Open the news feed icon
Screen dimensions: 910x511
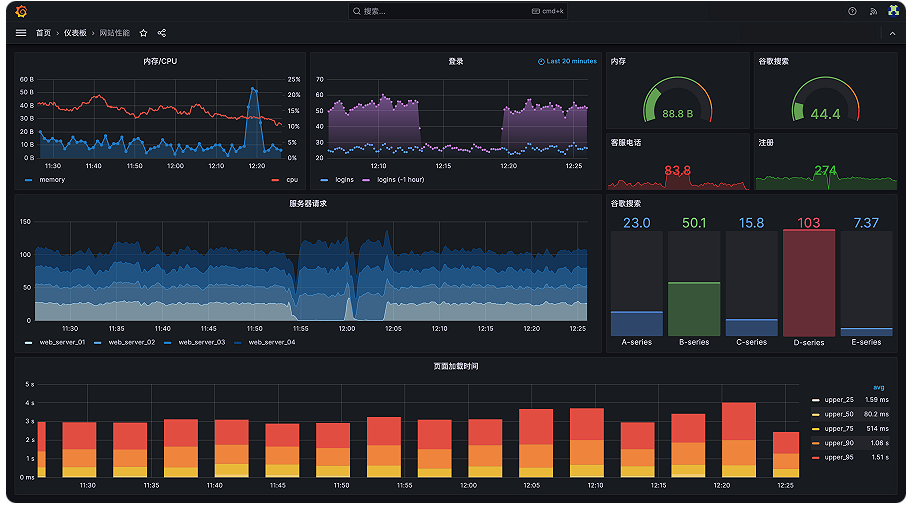click(872, 11)
